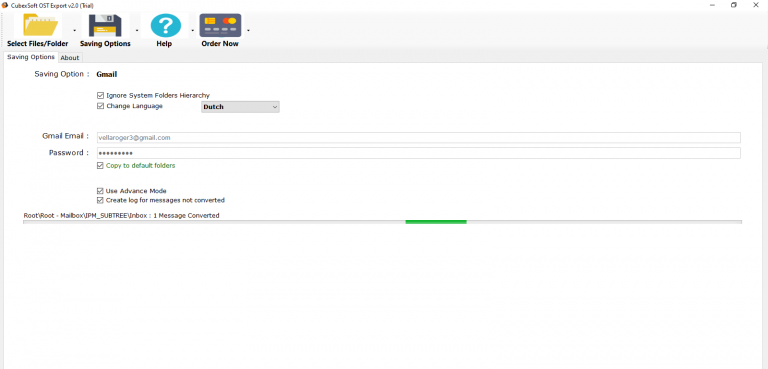Toggle the Change Language checkbox
Image resolution: width=768 pixels, height=369 pixels.
coord(100,106)
